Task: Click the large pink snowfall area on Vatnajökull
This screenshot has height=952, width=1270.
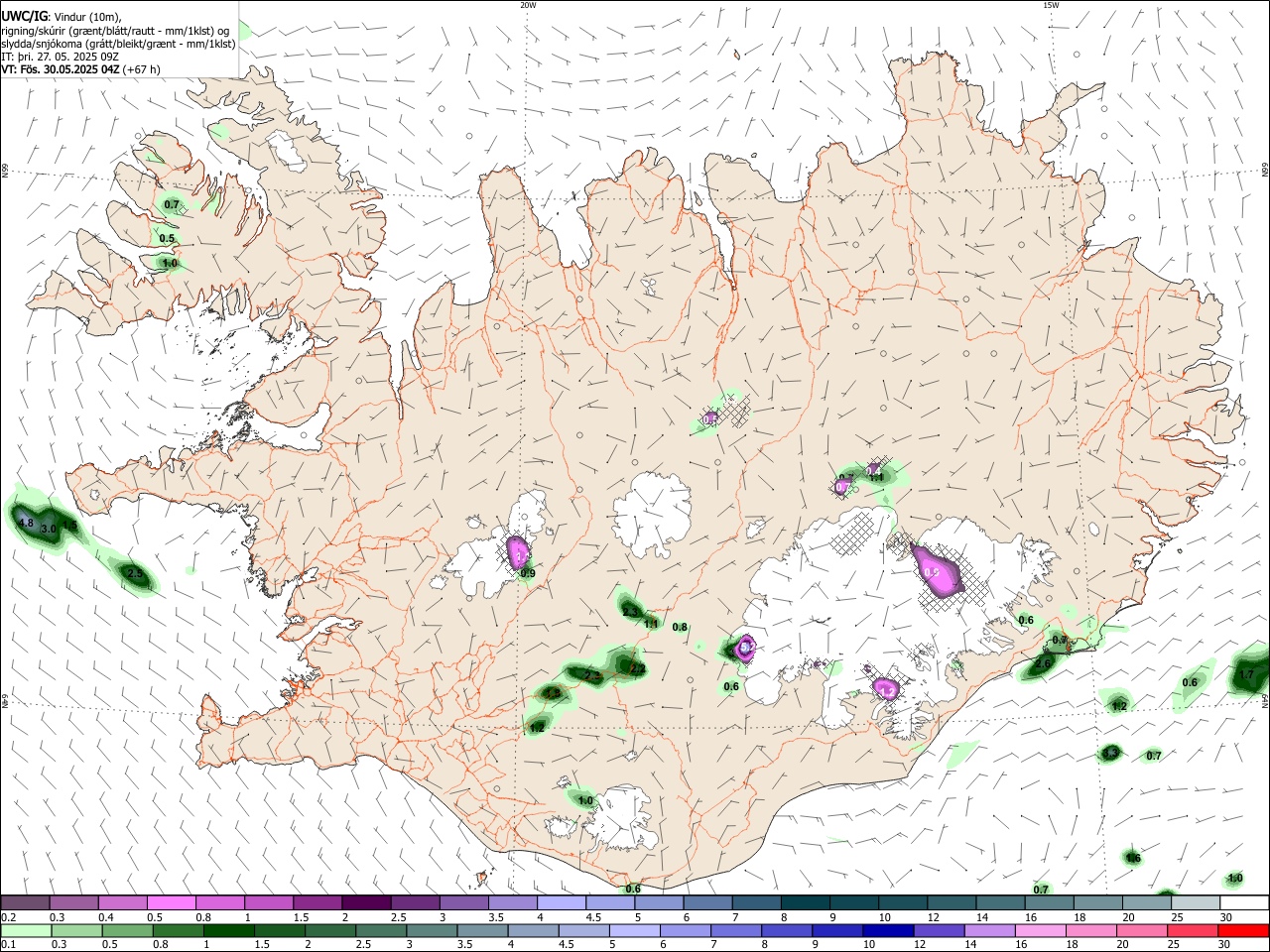Action: point(938,573)
